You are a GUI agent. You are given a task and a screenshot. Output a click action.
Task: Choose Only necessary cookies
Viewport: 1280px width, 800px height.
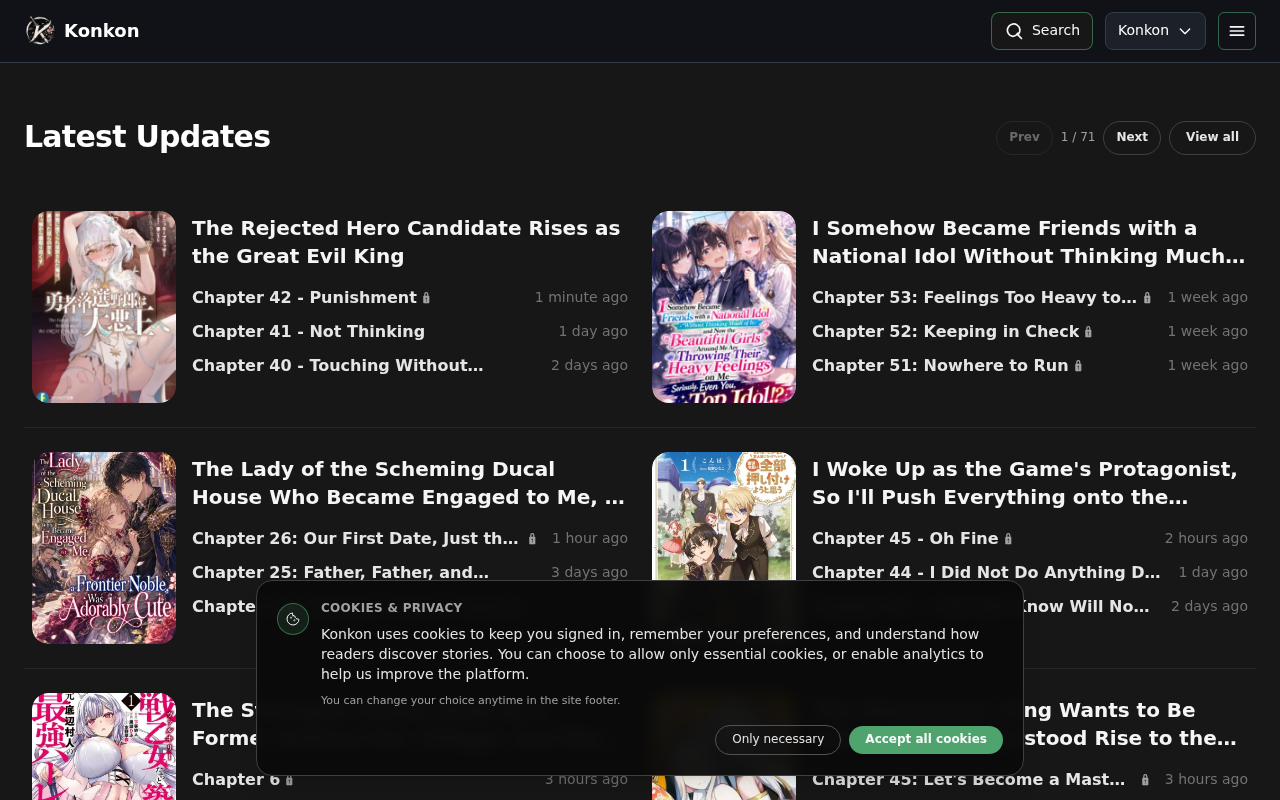pos(778,740)
